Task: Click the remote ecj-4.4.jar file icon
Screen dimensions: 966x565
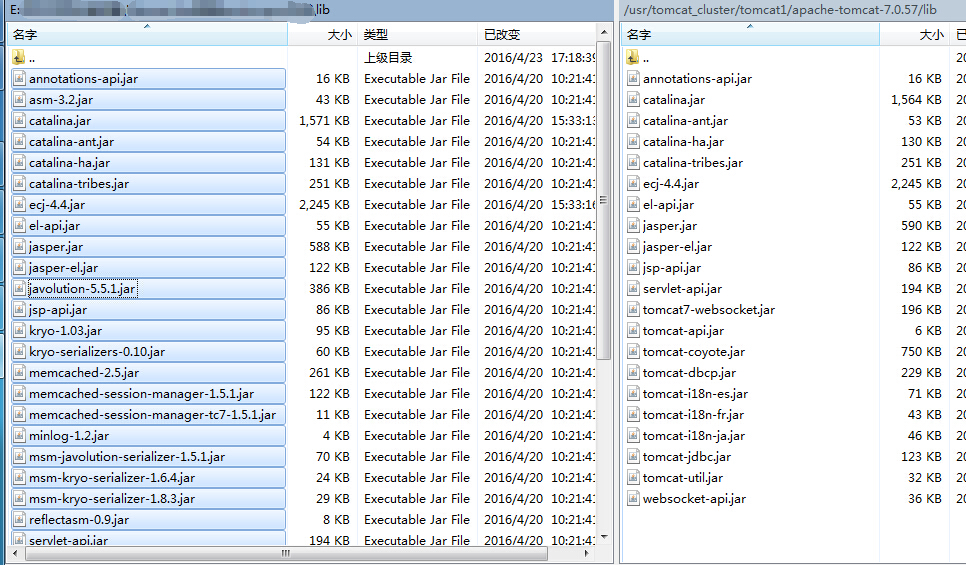Action: pos(633,183)
